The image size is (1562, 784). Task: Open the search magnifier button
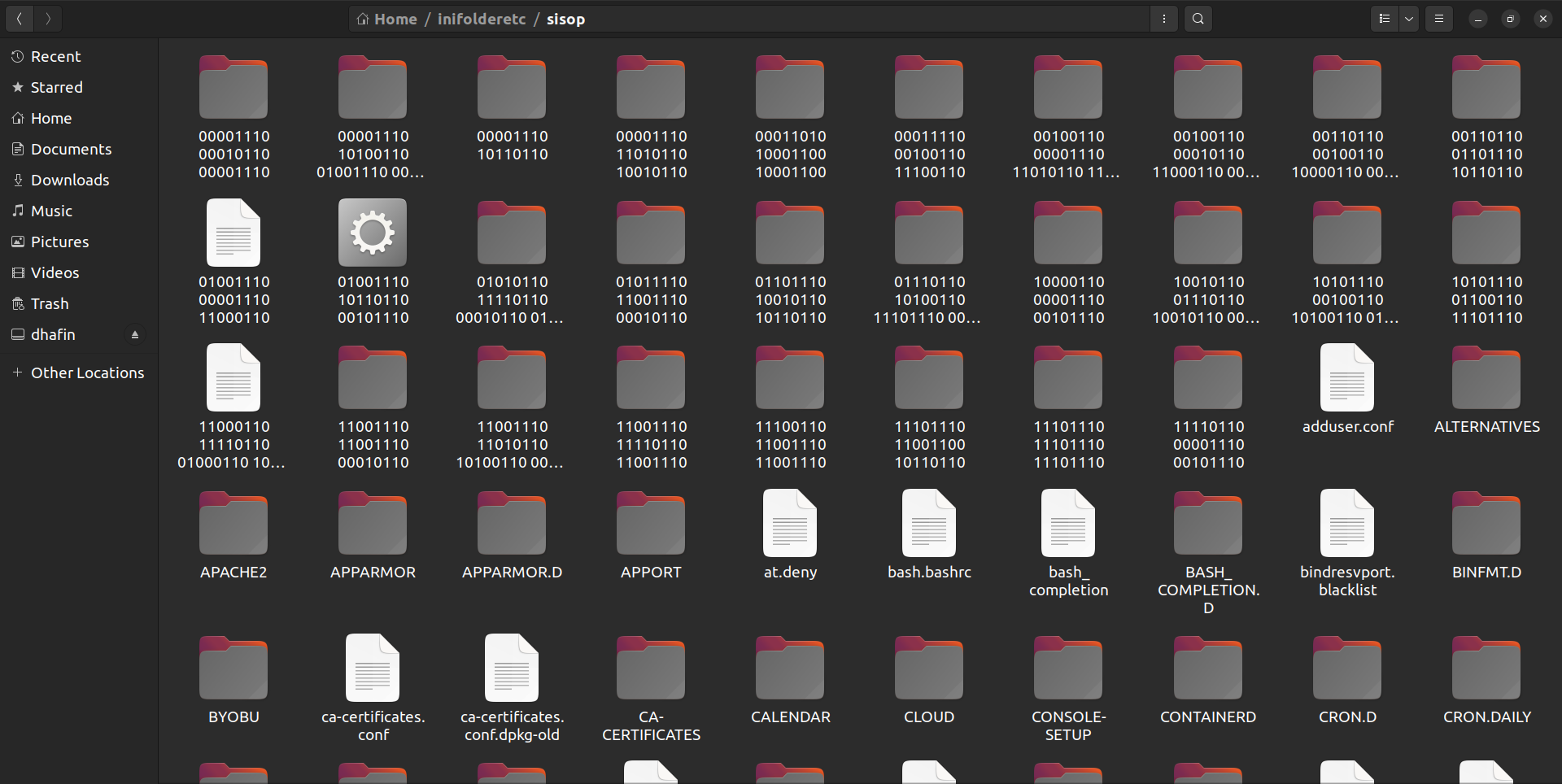pos(1198,19)
